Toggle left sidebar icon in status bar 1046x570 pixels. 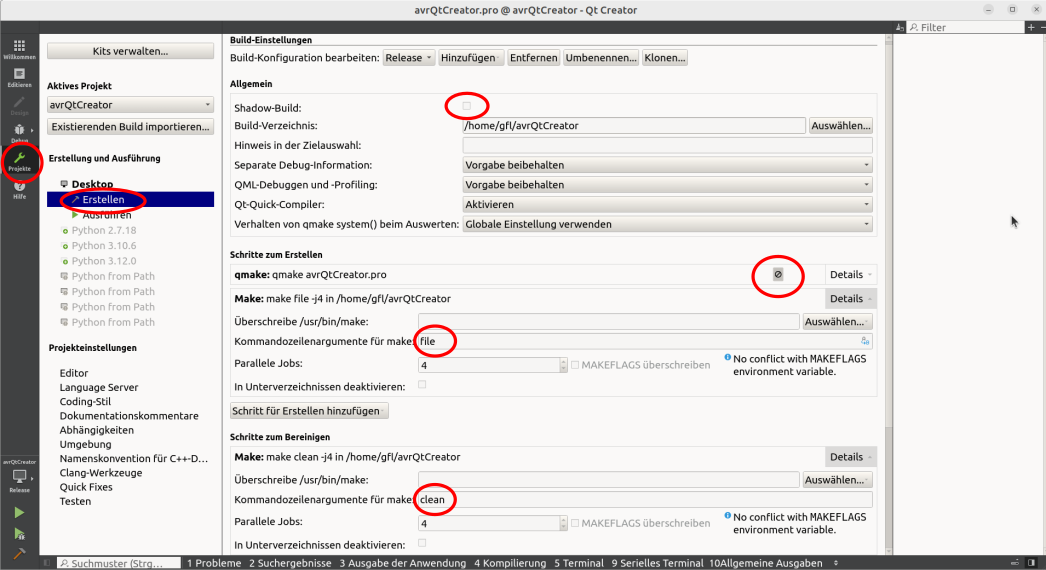[x=47, y=563]
